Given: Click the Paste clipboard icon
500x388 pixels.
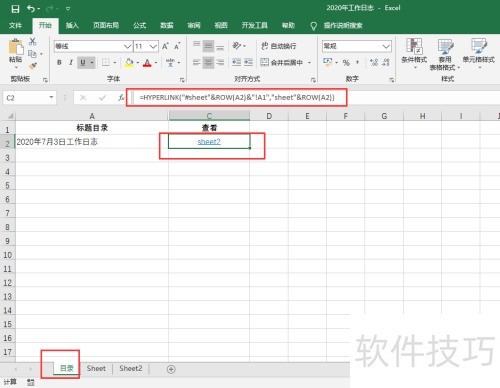Looking at the screenshot, I should pos(16,46).
